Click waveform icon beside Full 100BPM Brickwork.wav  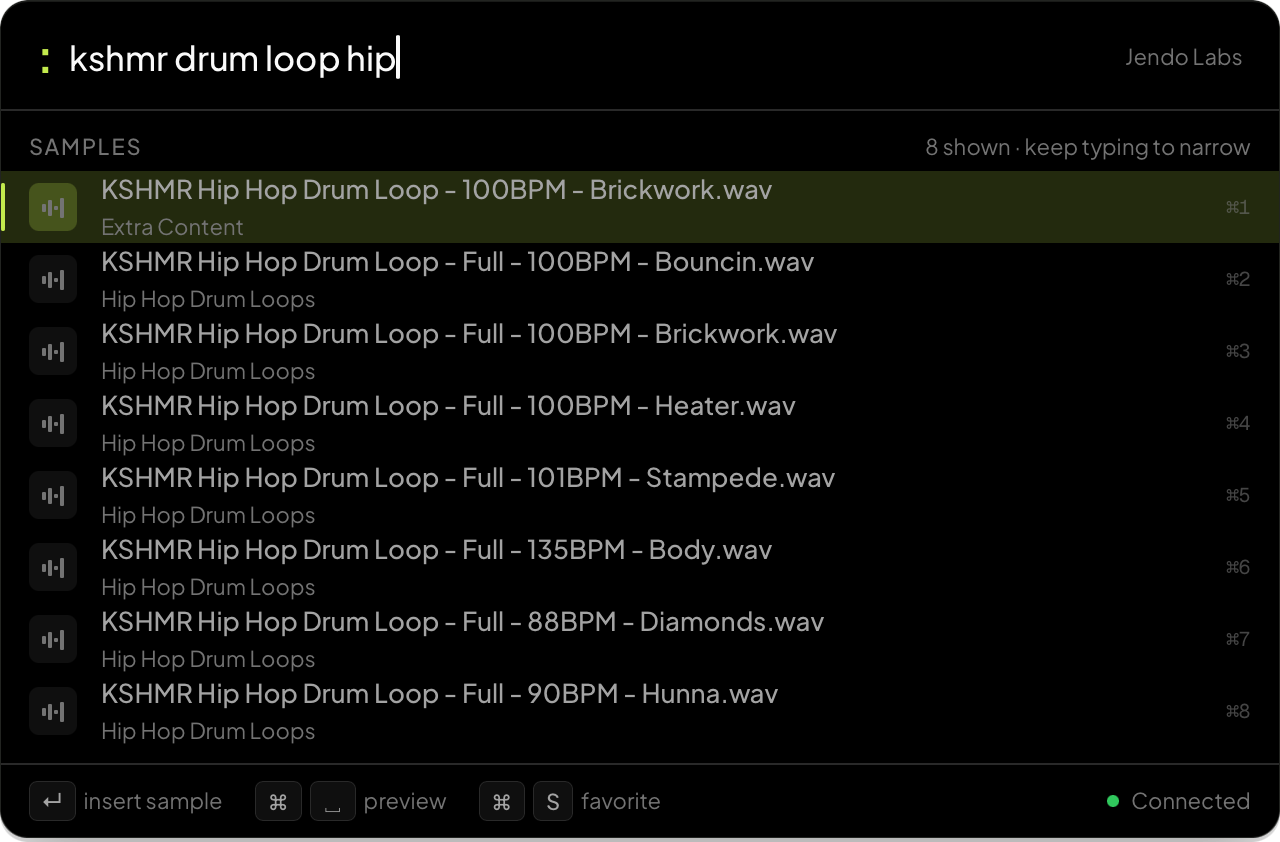click(53, 351)
